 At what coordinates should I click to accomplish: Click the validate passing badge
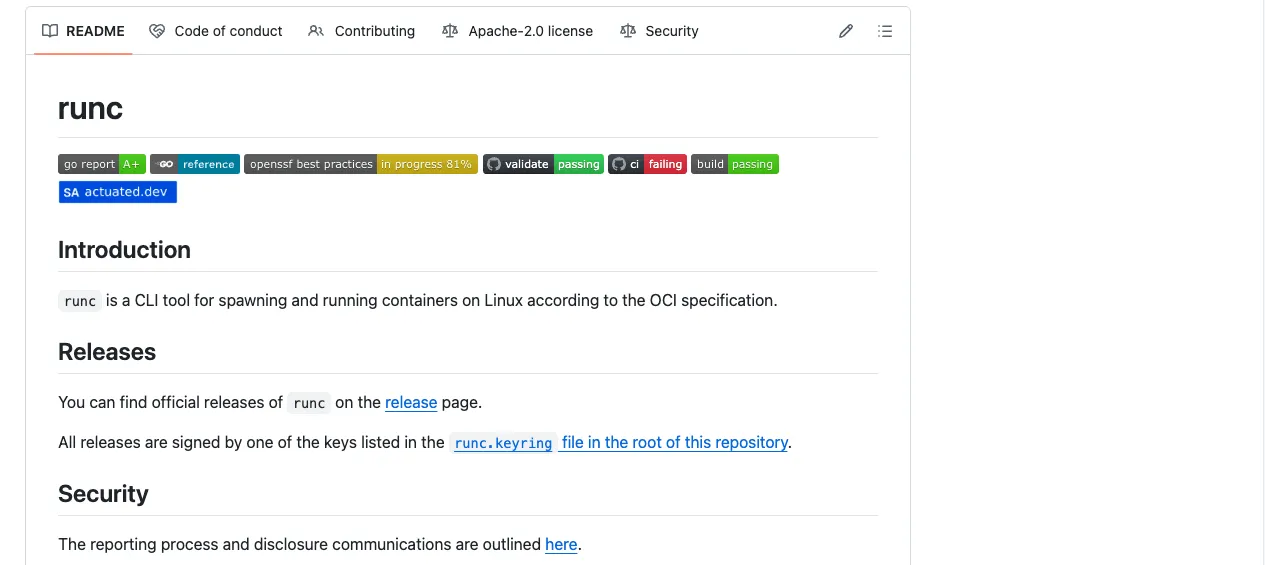543,164
